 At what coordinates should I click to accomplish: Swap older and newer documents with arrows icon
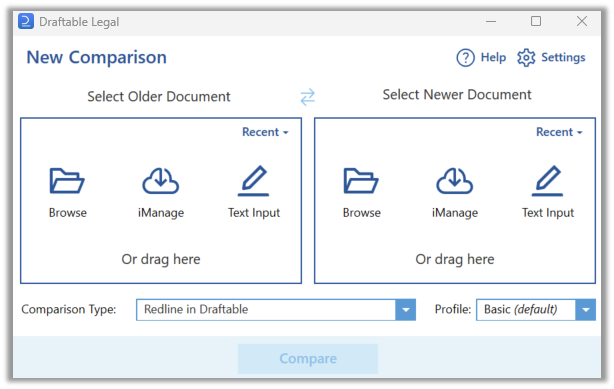click(308, 97)
